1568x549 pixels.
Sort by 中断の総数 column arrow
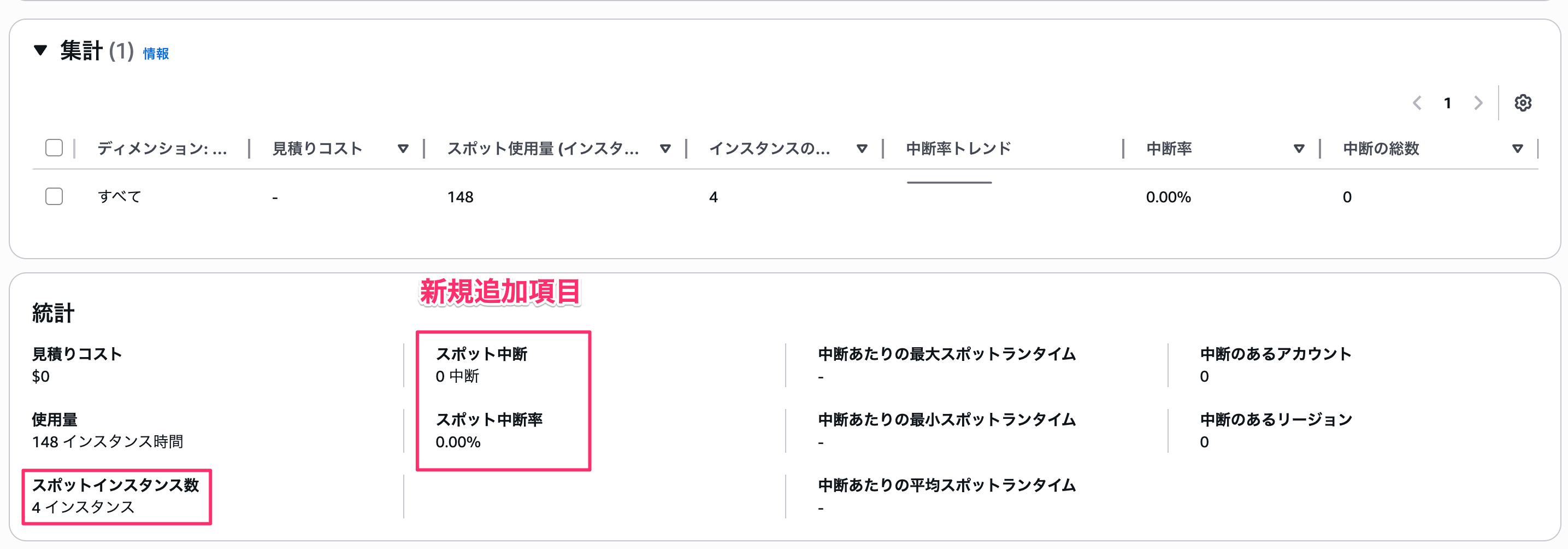(x=1517, y=149)
